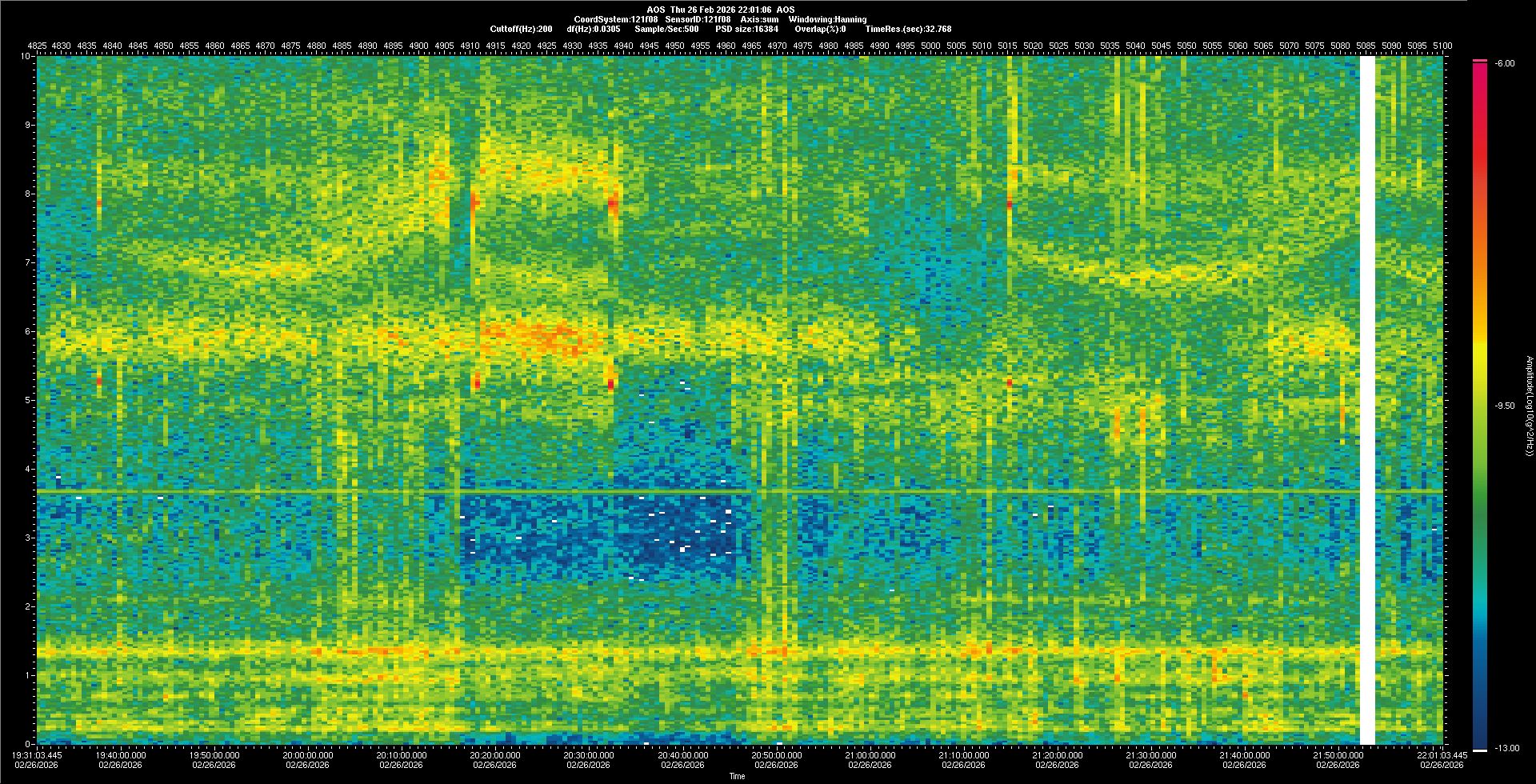1536x784 pixels.
Task: Click the white data gap stripe in the spectrogram
Action: (x=1367, y=400)
